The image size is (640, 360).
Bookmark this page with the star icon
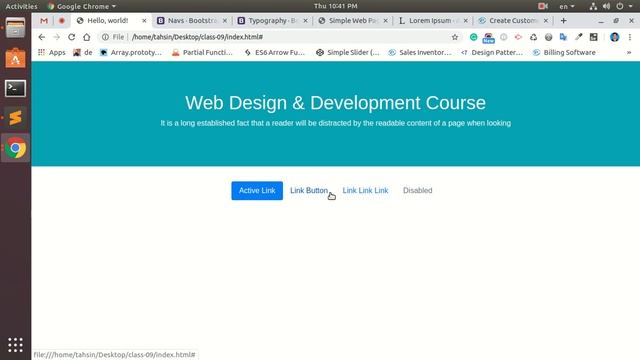click(455, 37)
